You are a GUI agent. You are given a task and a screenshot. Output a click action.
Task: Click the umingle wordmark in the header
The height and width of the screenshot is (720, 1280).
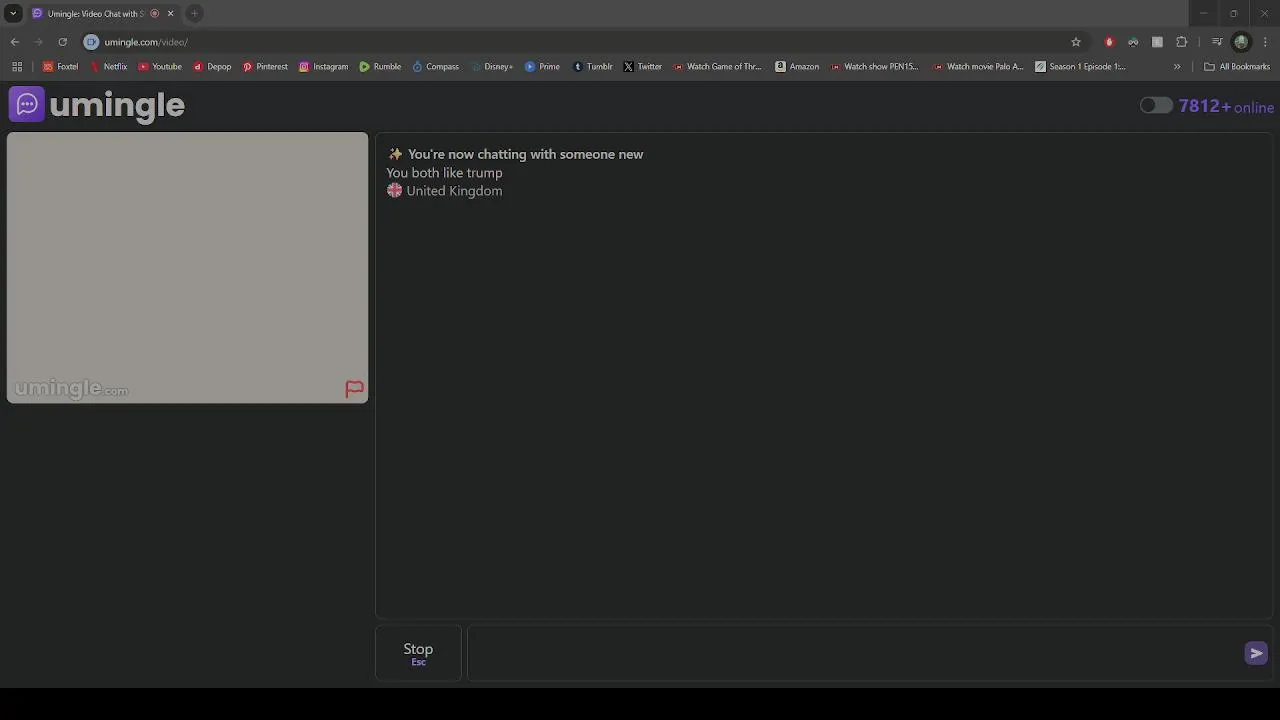(117, 105)
